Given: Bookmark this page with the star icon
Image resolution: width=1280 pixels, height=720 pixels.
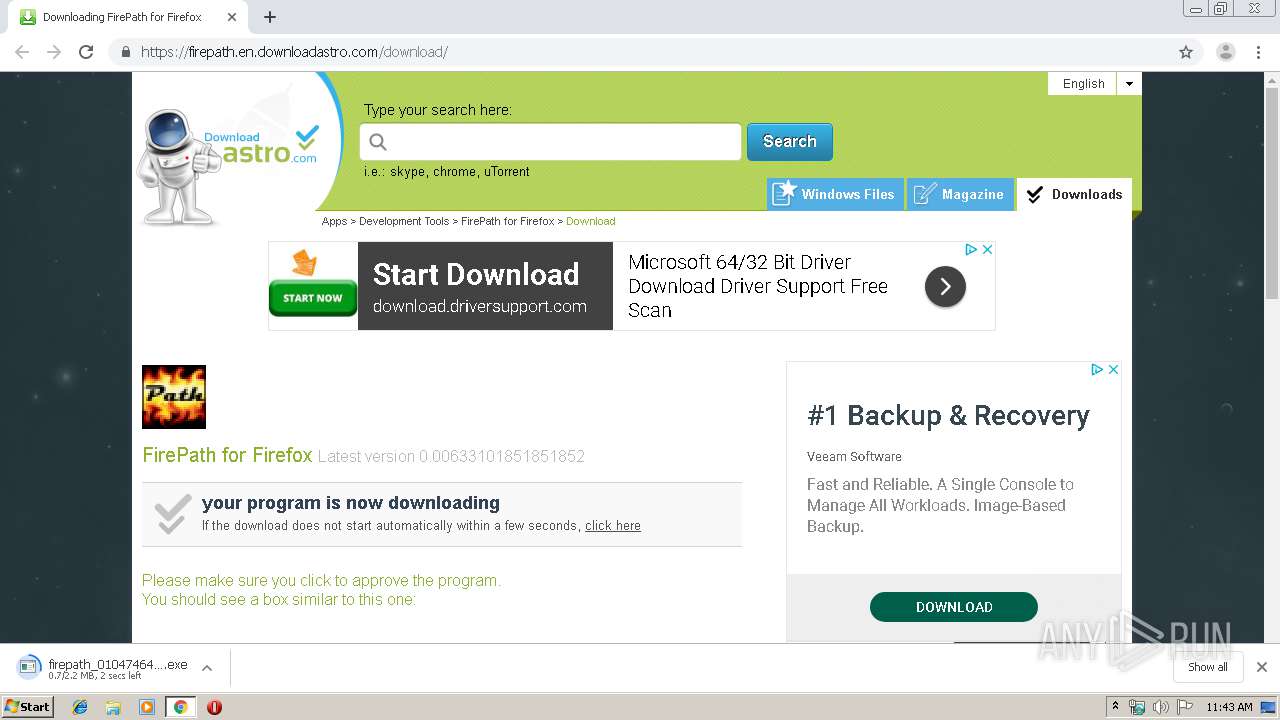Looking at the screenshot, I should (1186, 52).
